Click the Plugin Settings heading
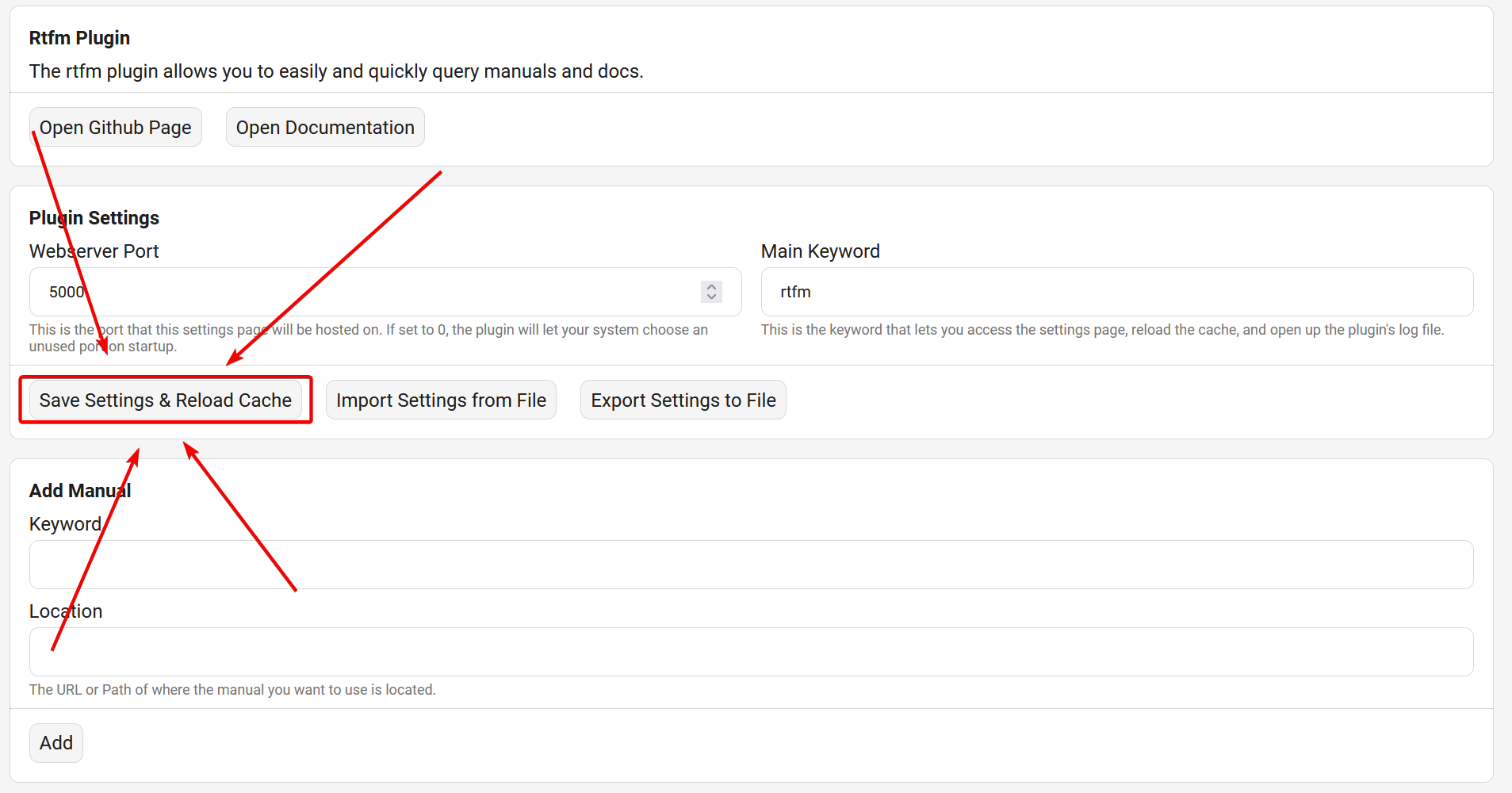 click(94, 218)
